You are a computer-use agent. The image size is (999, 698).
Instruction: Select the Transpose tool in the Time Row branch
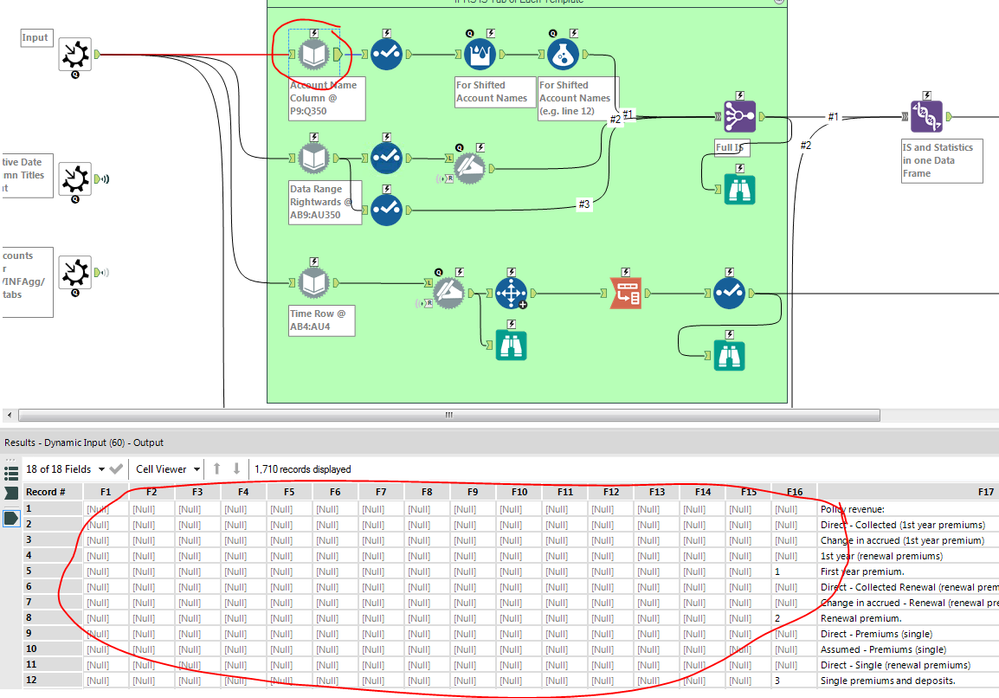511,293
